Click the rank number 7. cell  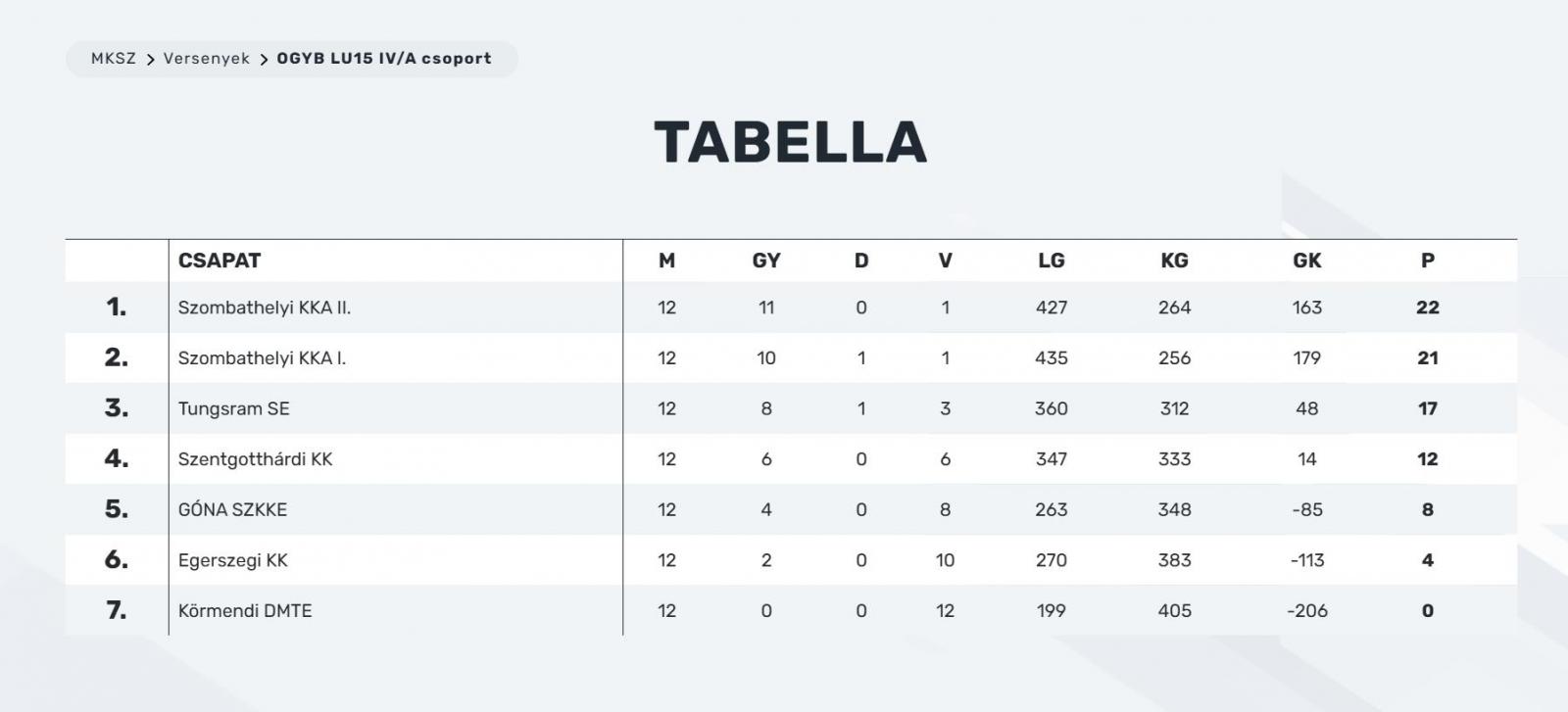(117, 611)
